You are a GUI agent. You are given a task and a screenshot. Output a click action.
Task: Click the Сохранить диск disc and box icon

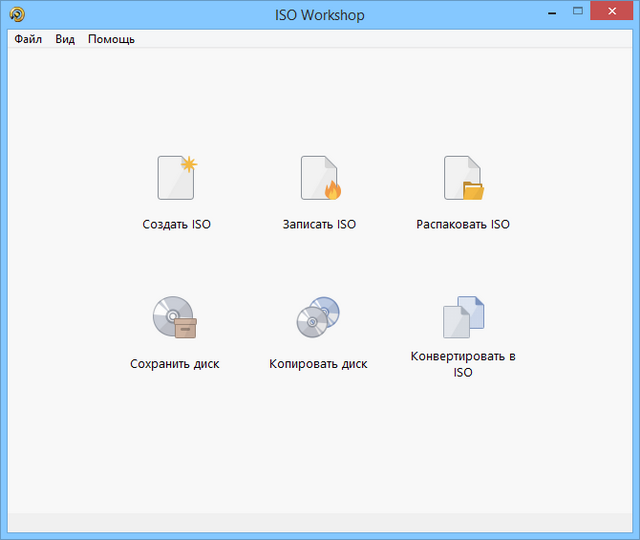coord(175,318)
